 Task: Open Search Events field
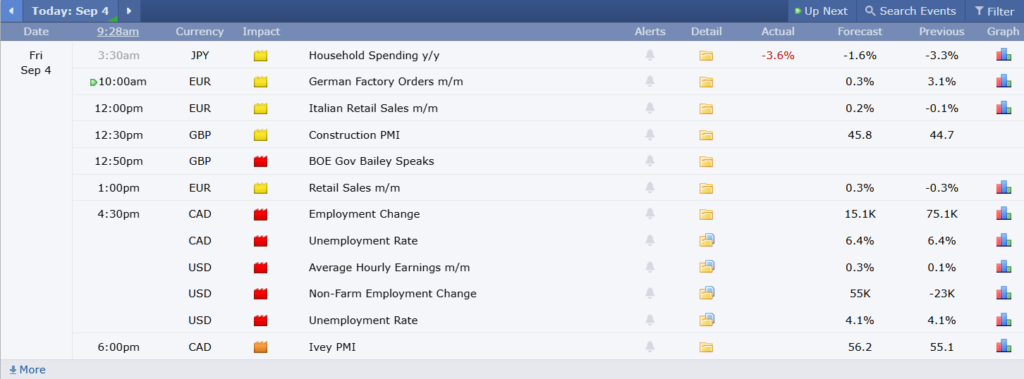(910, 11)
